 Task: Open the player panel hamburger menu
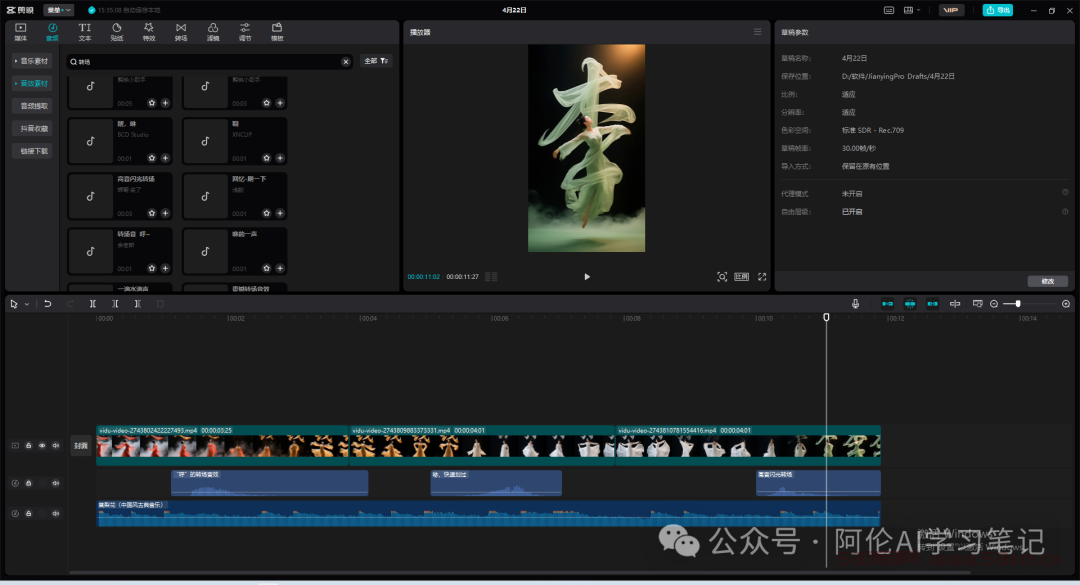point(758,32)
